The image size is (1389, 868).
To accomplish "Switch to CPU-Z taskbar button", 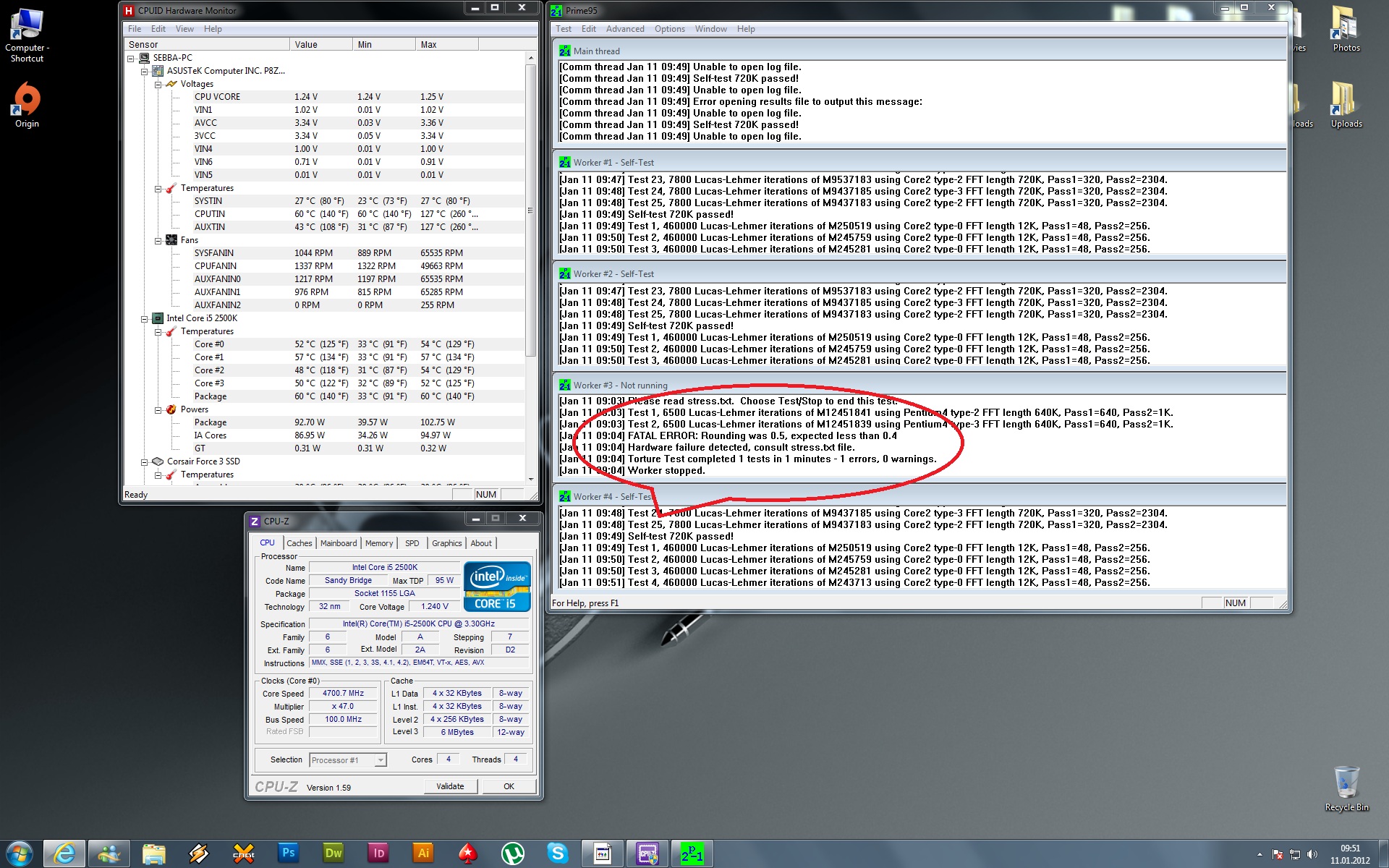I will coord(647,854).
